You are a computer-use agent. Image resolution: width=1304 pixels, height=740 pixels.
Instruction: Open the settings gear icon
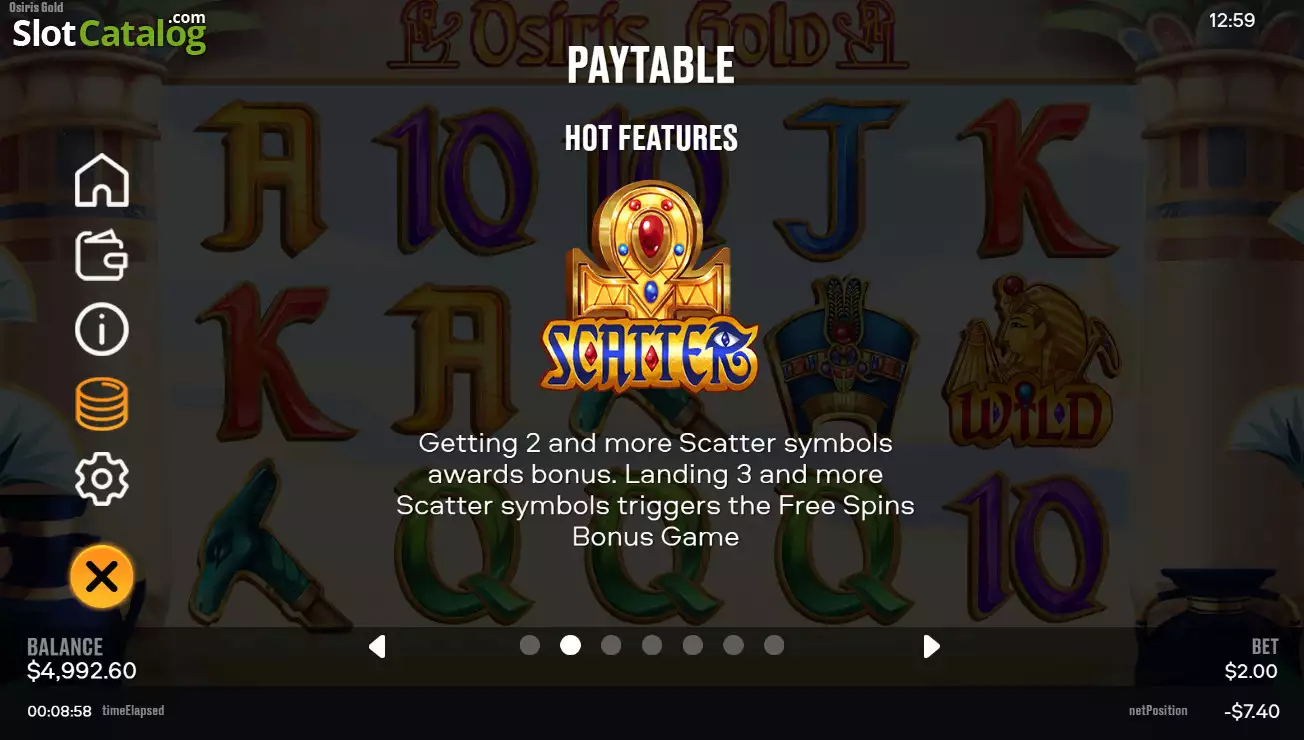[102, 479]
